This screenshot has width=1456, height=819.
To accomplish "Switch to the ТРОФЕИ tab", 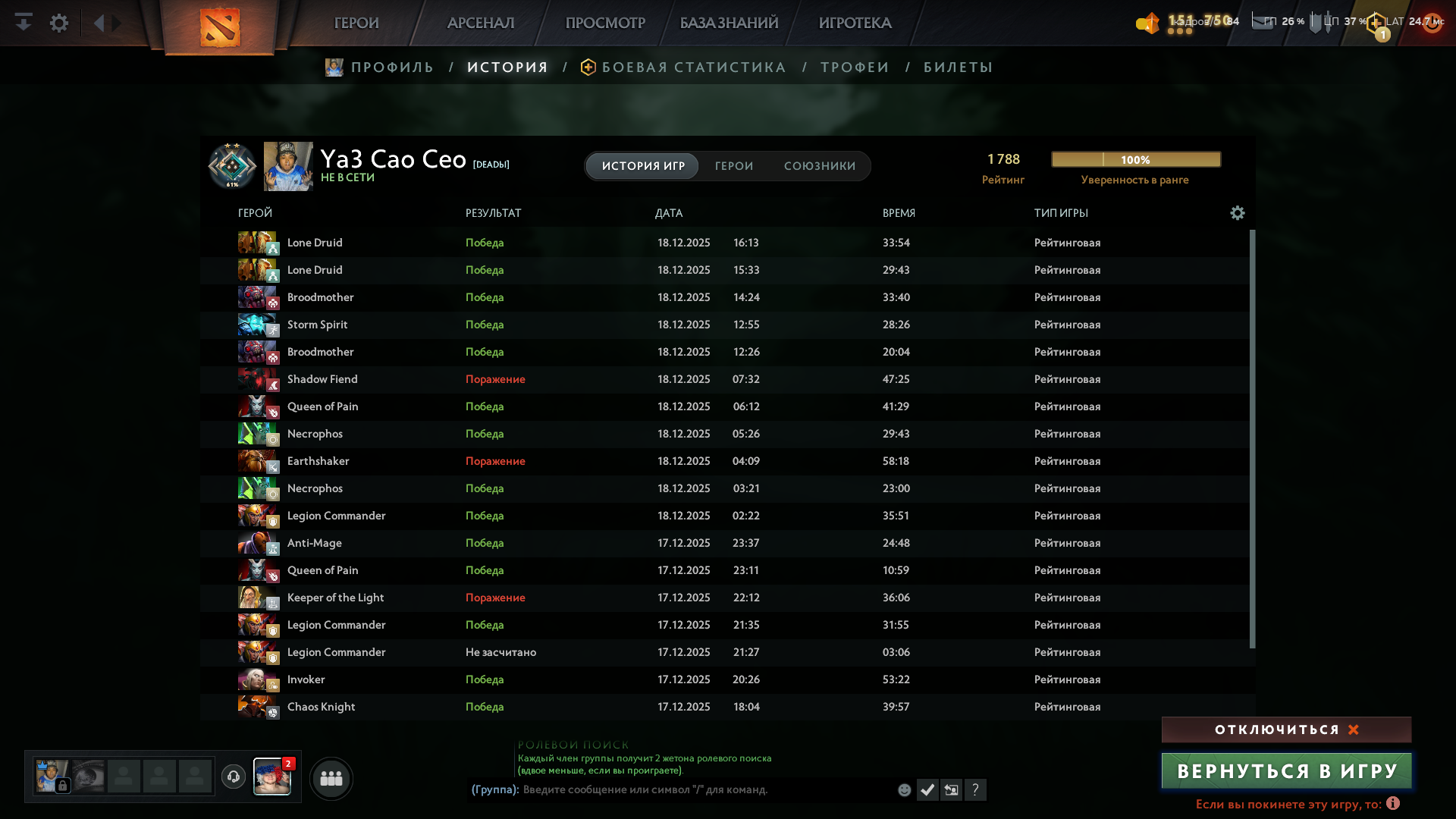I will click(855, 67).
